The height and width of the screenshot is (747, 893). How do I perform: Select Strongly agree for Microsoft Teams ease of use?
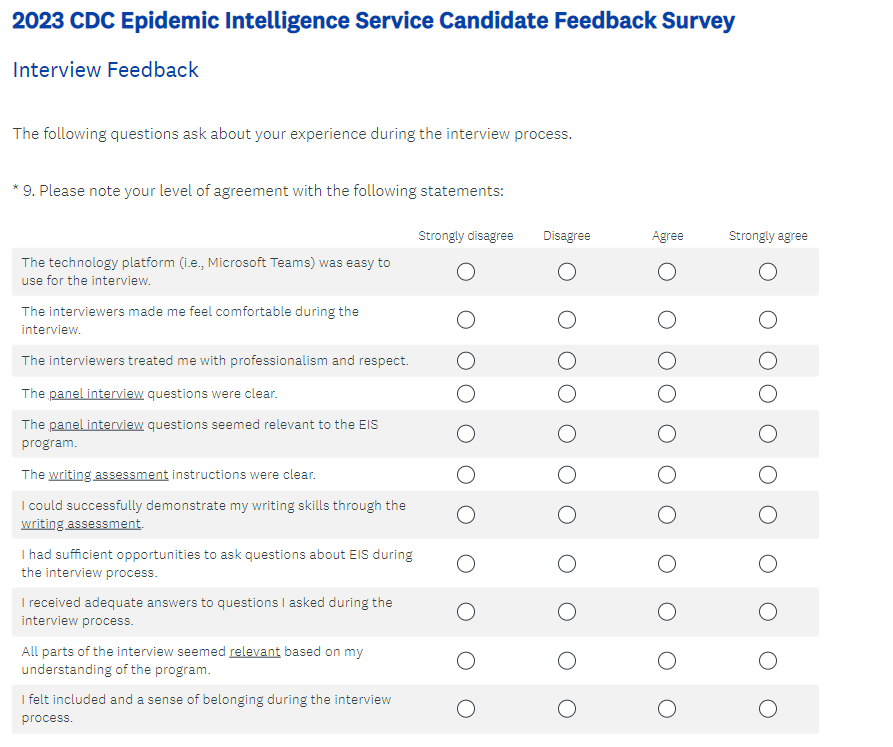[x=767, y=272]
